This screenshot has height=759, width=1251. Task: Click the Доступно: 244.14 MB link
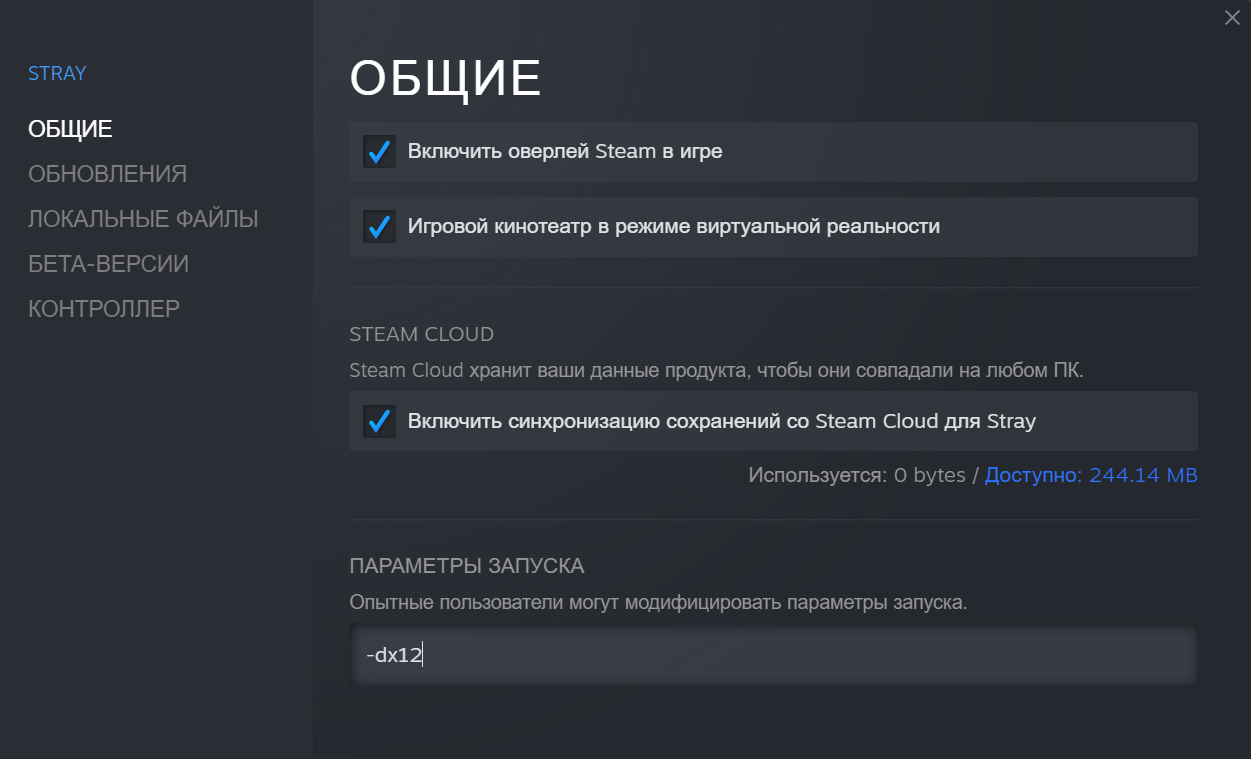[x=1091, y=475]
